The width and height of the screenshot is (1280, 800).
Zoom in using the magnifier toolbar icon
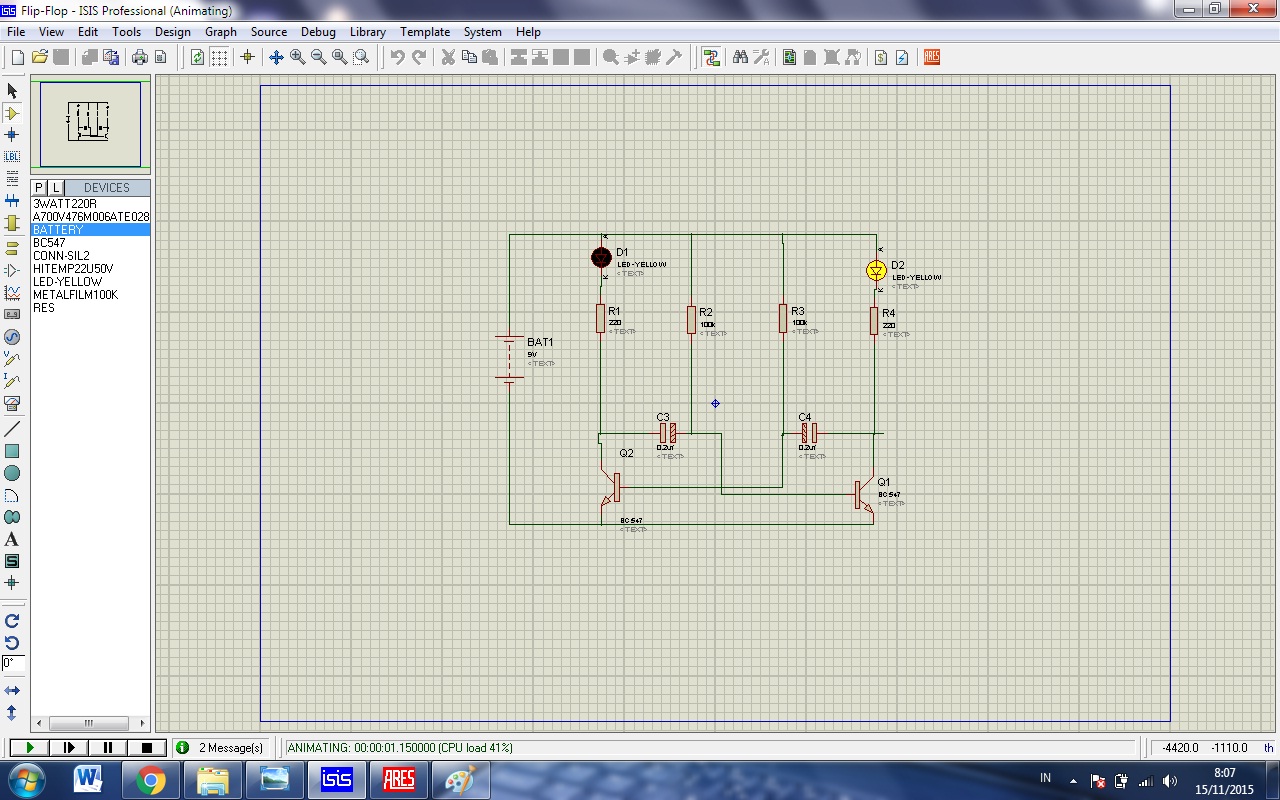[x=295, y=57]
